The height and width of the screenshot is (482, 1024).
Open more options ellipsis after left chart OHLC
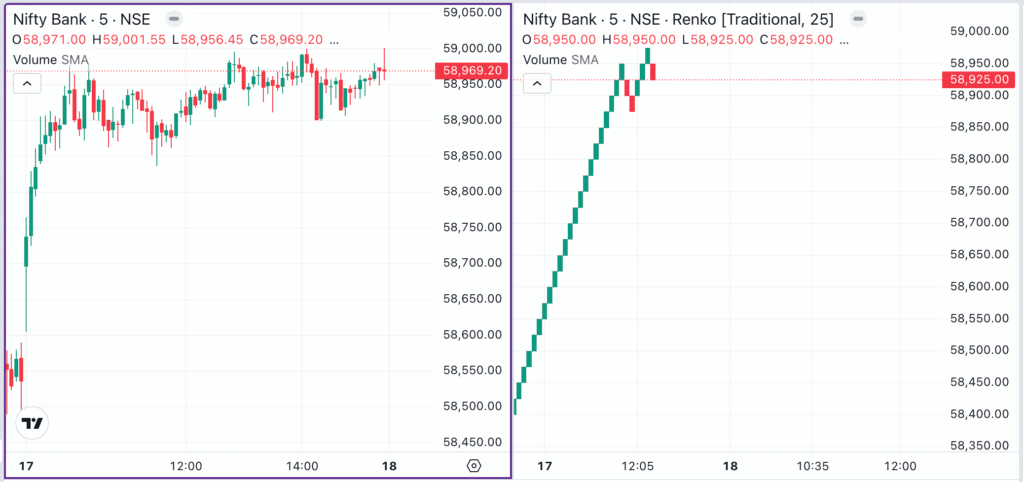(x=333, y=39)
